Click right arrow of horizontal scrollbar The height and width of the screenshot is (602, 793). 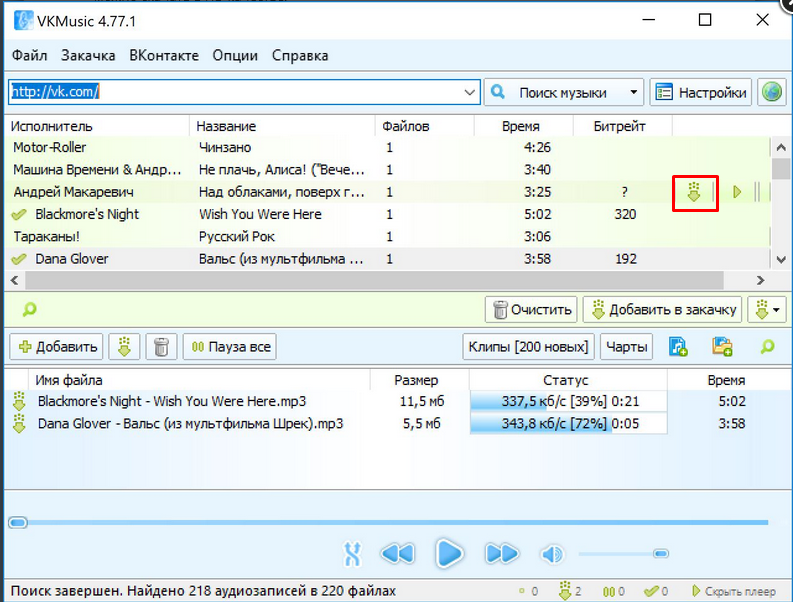pos(760,280)
